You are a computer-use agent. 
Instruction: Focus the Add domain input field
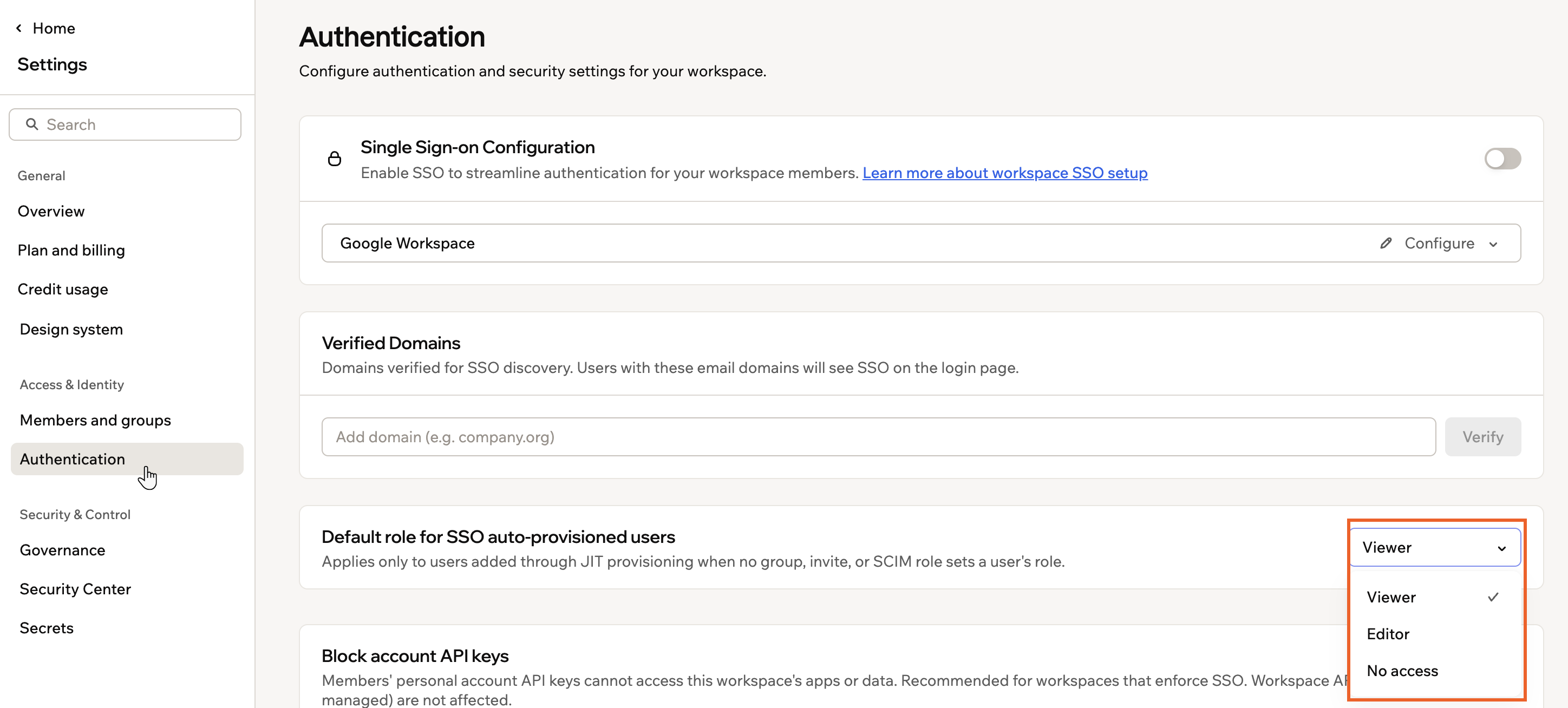point(878,436)
